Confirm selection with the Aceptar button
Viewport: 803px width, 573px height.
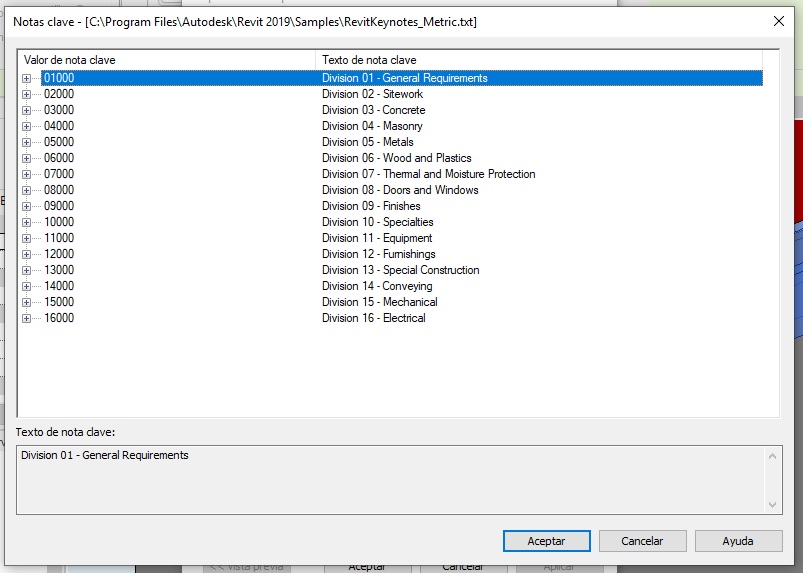[x=546, y=541]
